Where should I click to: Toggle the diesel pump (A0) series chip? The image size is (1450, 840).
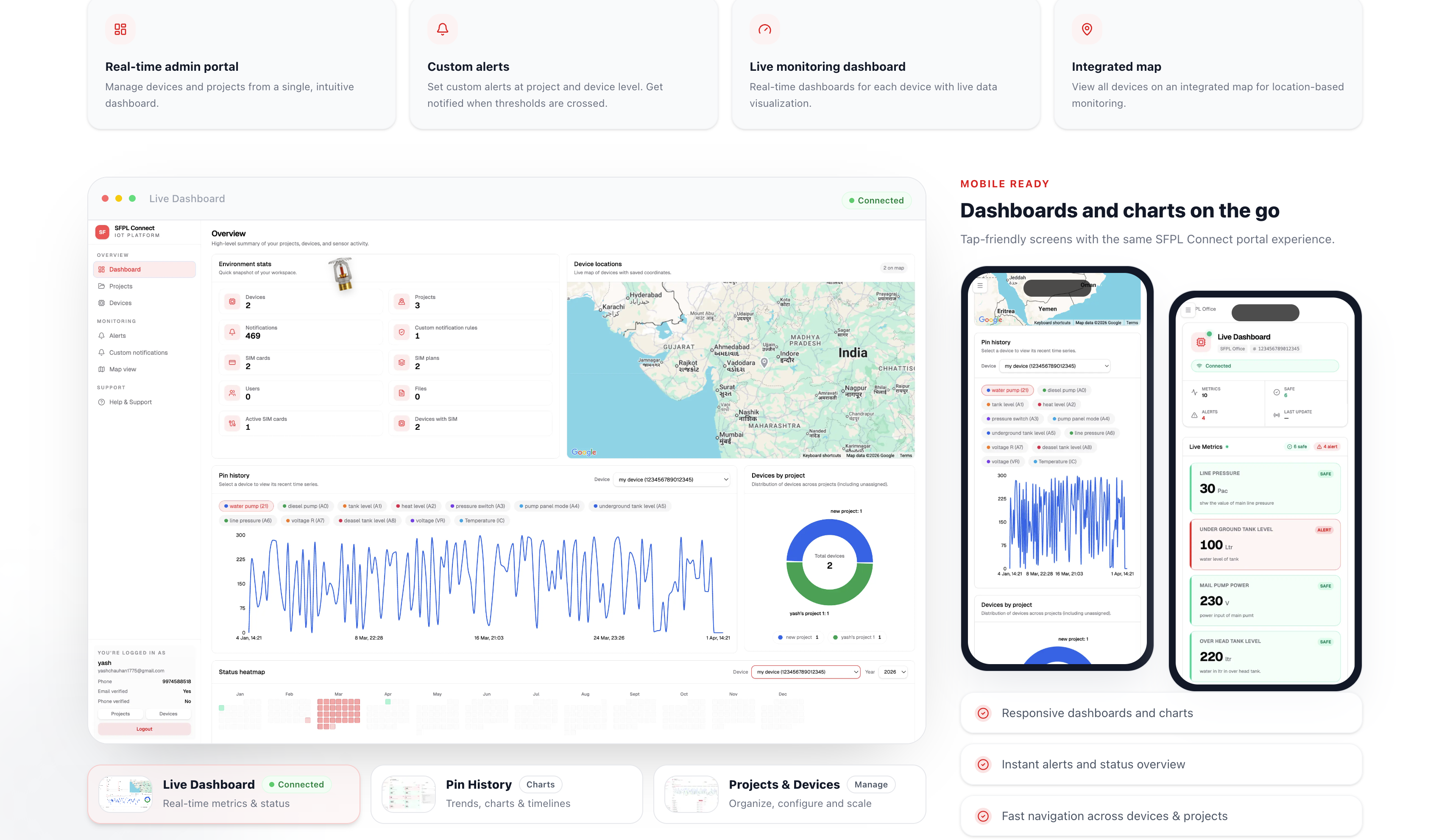[306, 506]
